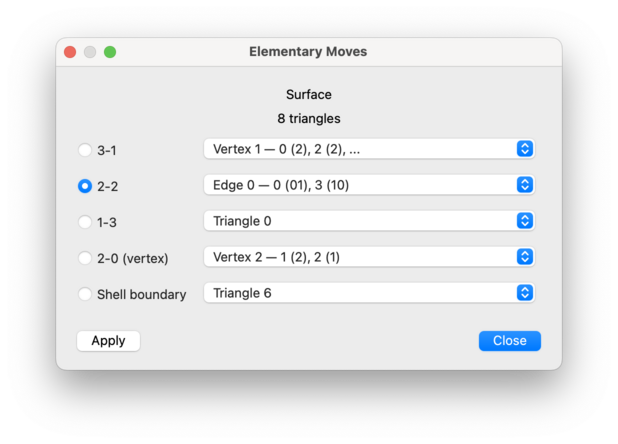
Task: Select the Shell boundary radio button
Action: pyautogui.click(x=85, y=294)
